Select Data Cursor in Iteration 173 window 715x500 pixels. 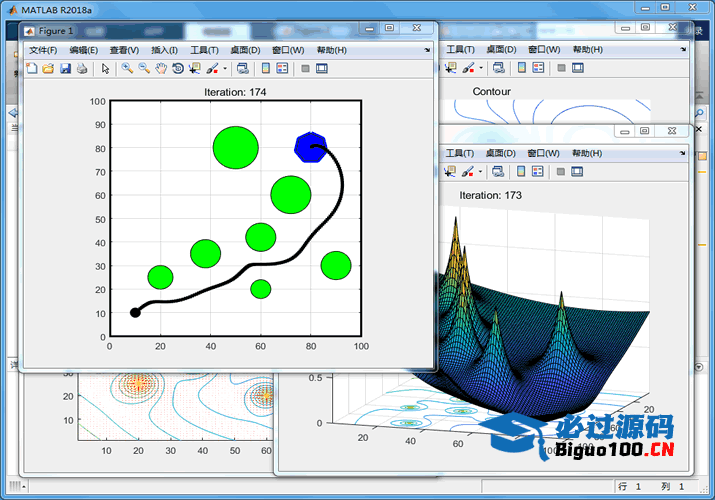coord(450,172)
